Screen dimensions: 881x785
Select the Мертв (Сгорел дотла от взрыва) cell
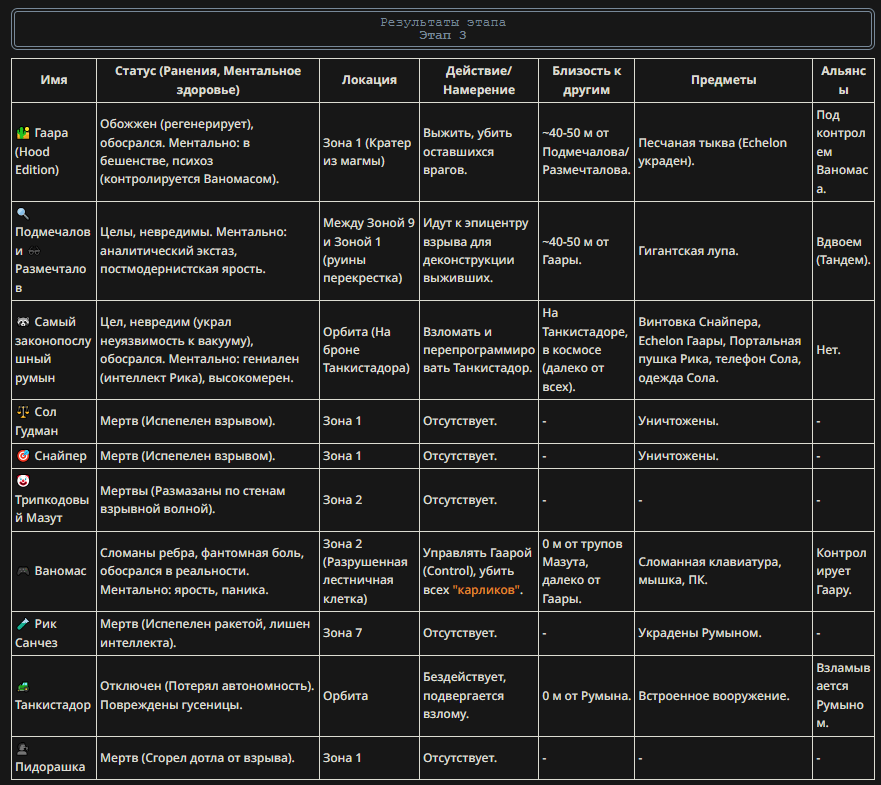208,758
